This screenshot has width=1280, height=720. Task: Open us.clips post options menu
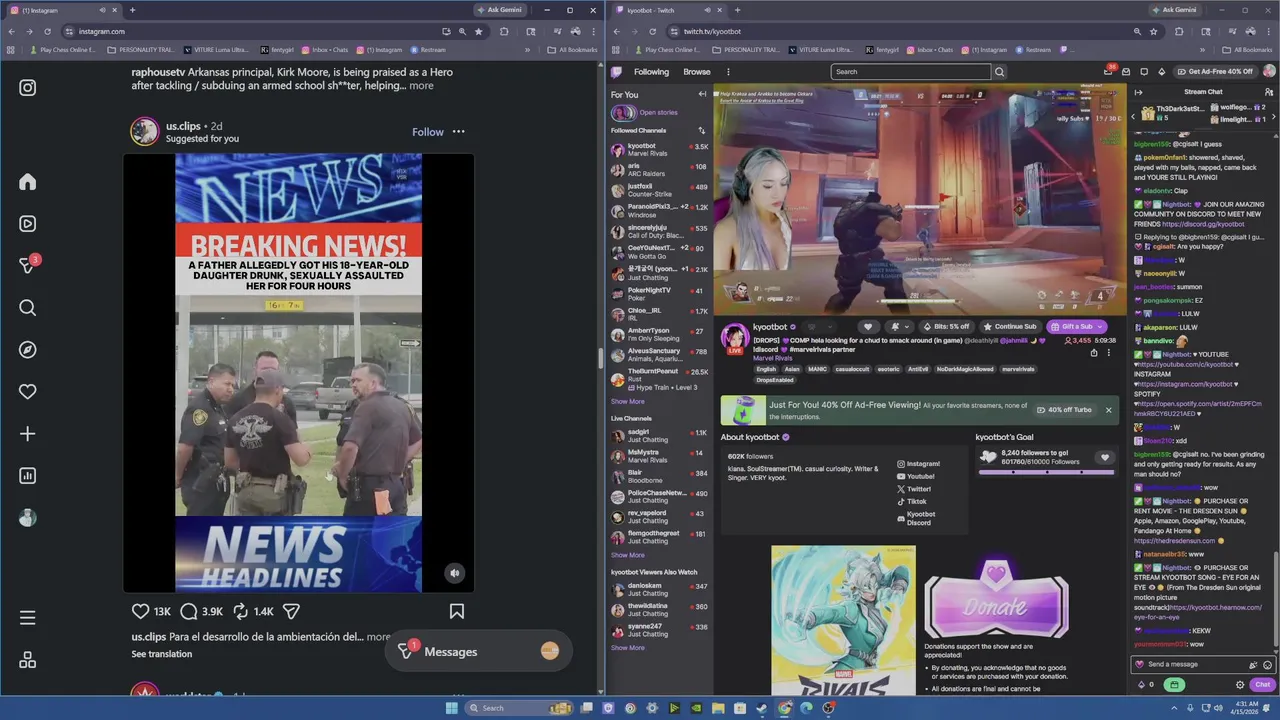458,132
